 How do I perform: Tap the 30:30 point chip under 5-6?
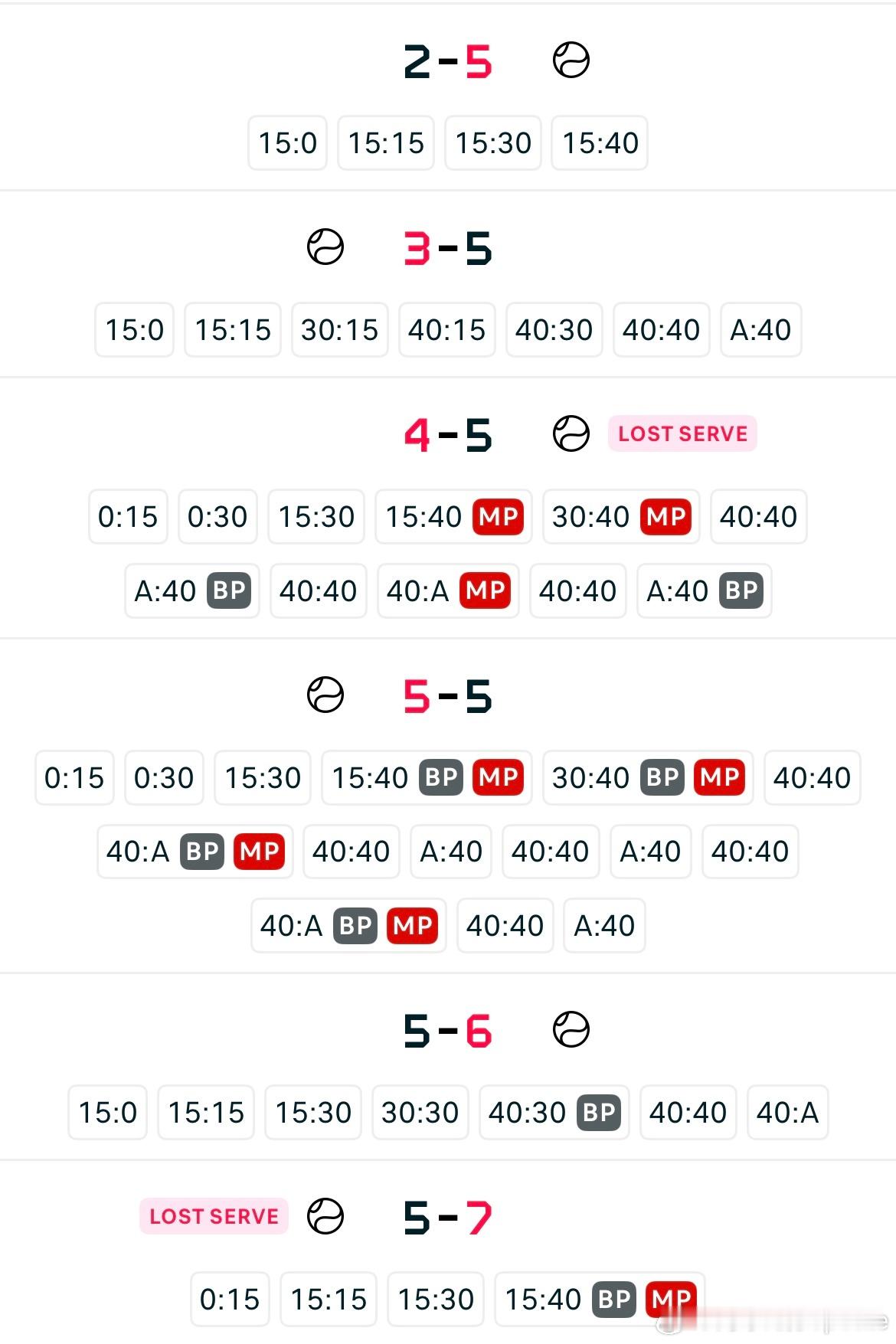[x=420, y=1113]
